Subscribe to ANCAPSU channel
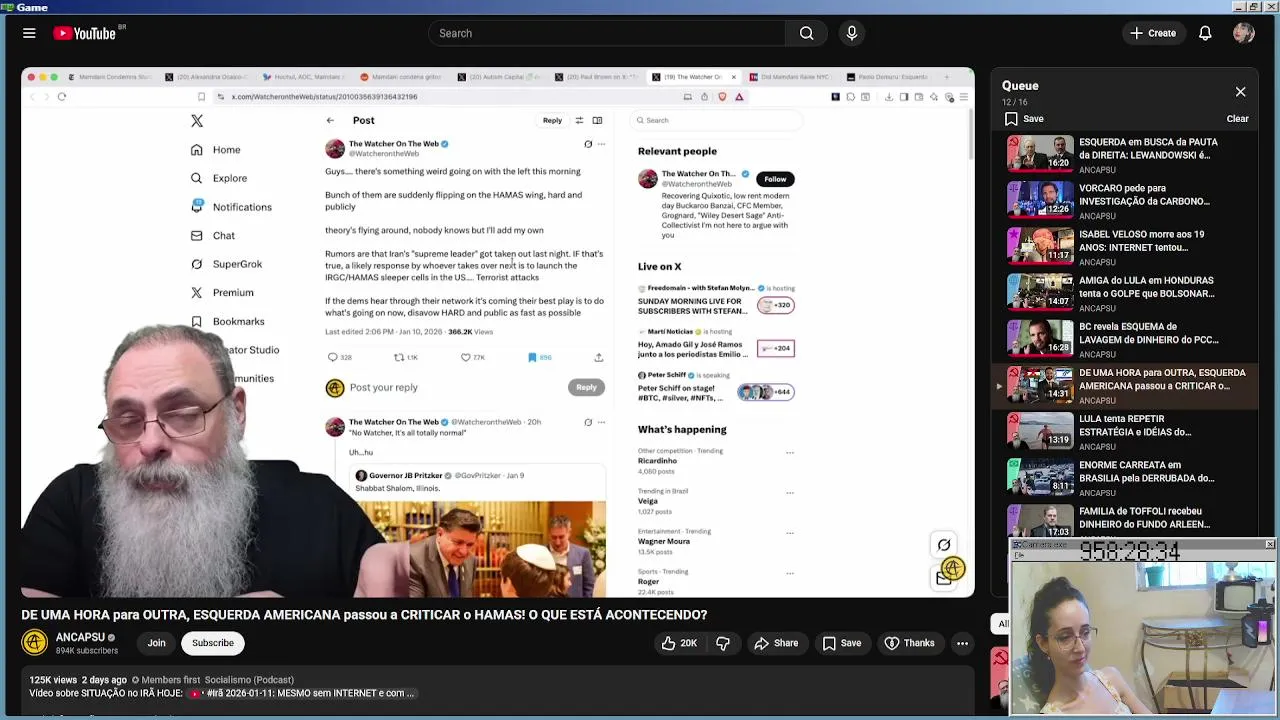Viewport: 1280px width, 720px height. point(213,643)
